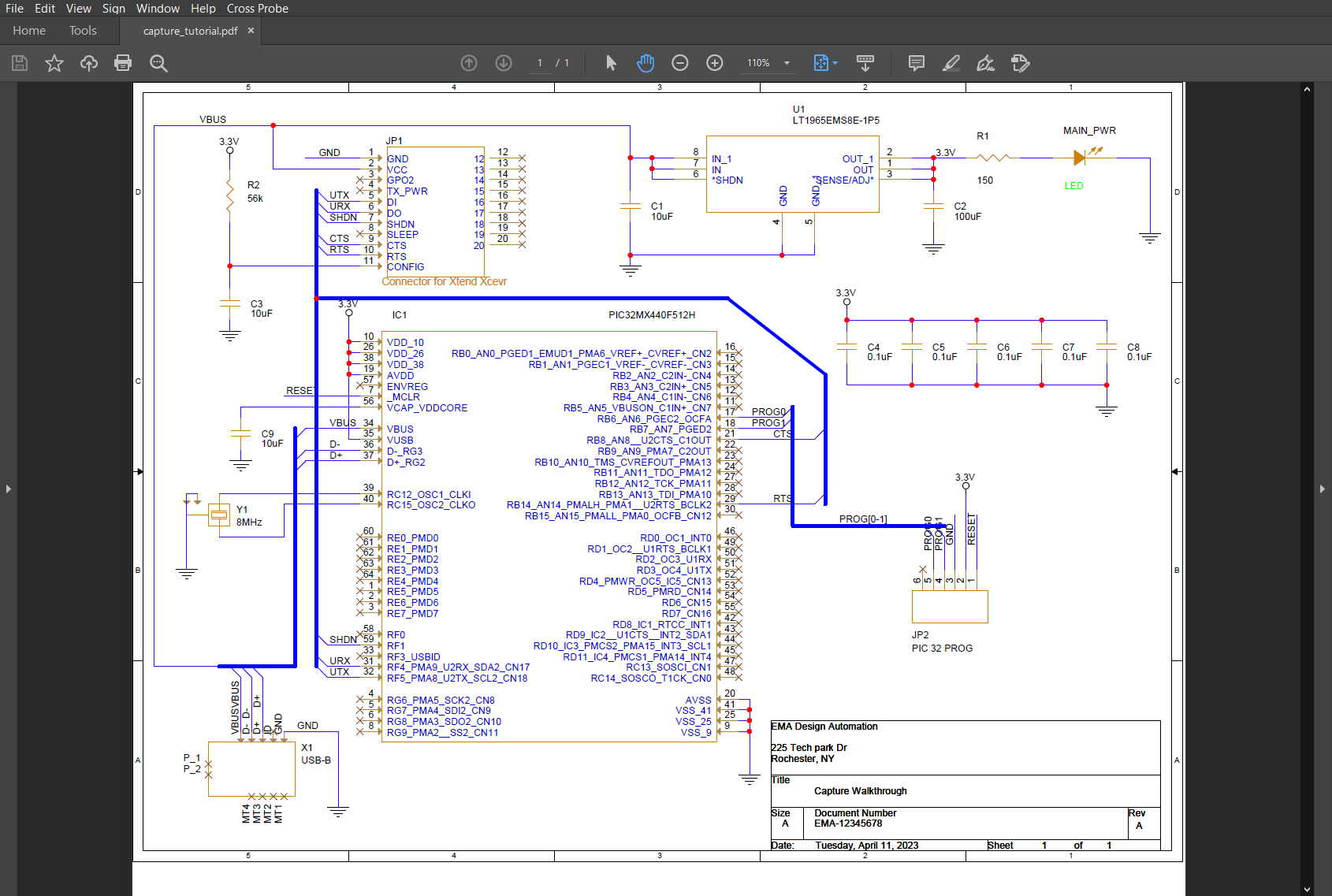The image size is (1332, 896).
Task: Go to the next page
Action: pos(504,63)
